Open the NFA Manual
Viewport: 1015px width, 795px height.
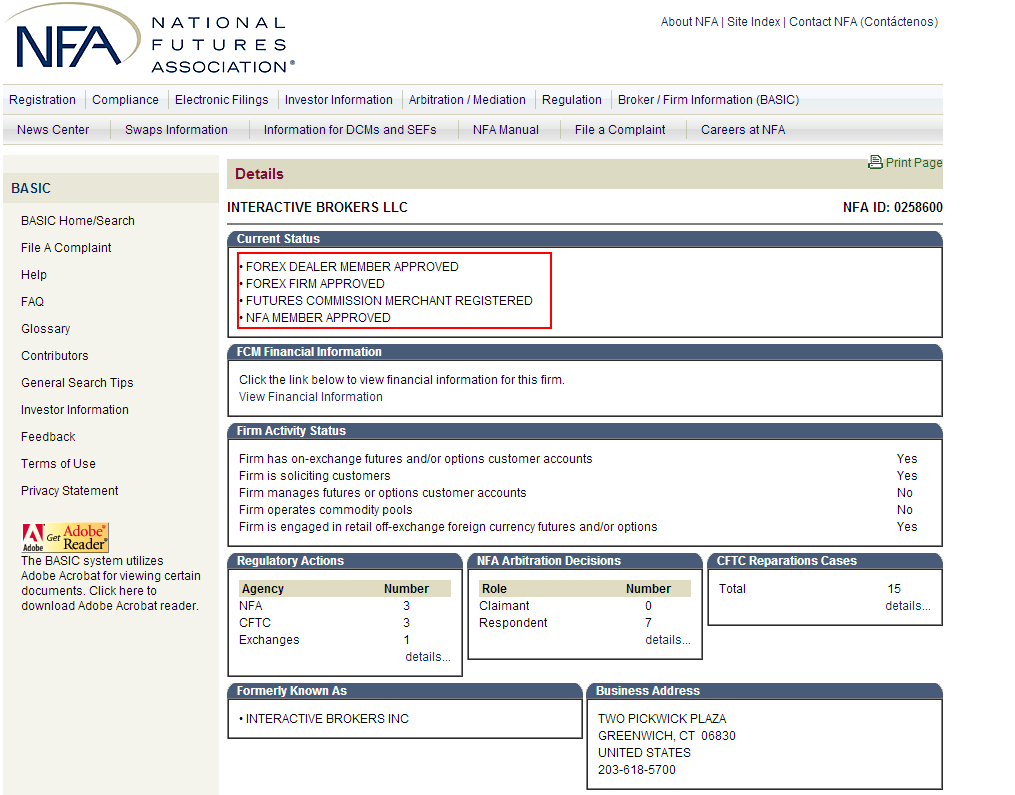coord(506,129)
